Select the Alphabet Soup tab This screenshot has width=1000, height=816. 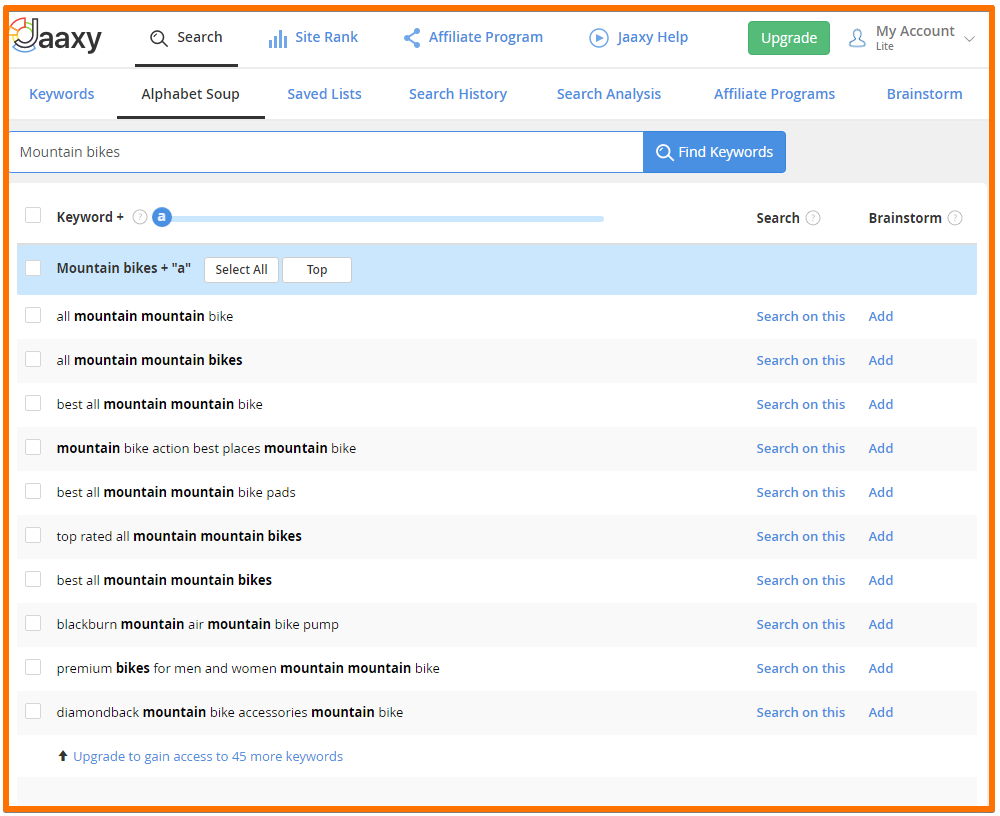[190, 94]
